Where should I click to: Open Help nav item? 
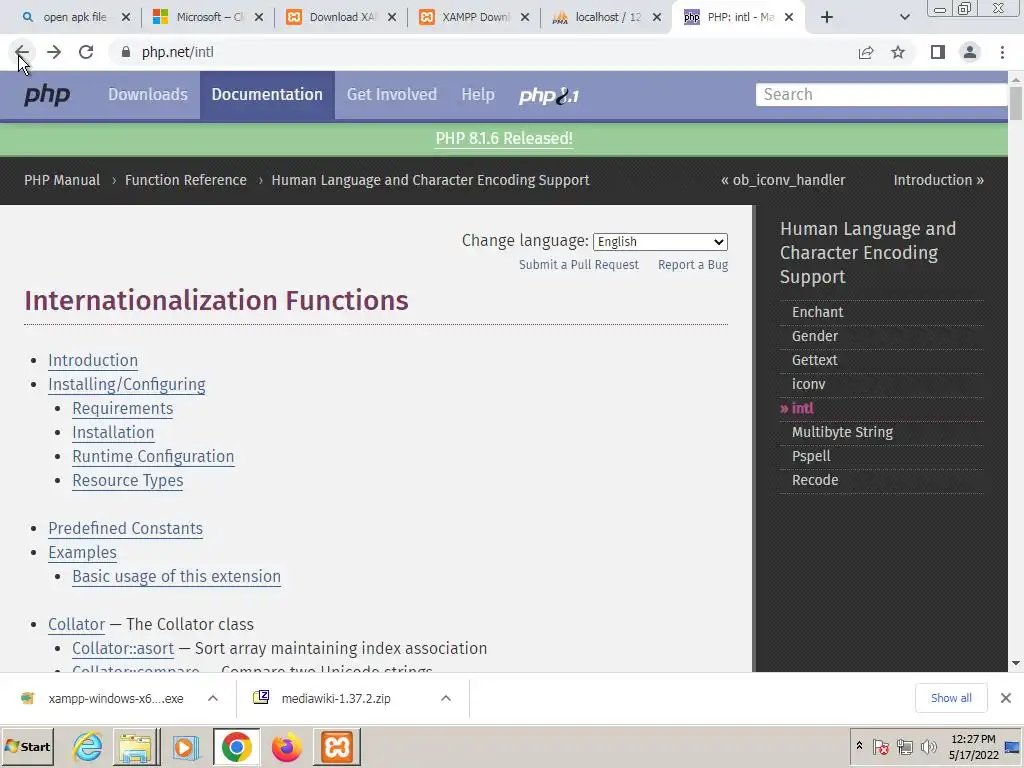point(478,95)
